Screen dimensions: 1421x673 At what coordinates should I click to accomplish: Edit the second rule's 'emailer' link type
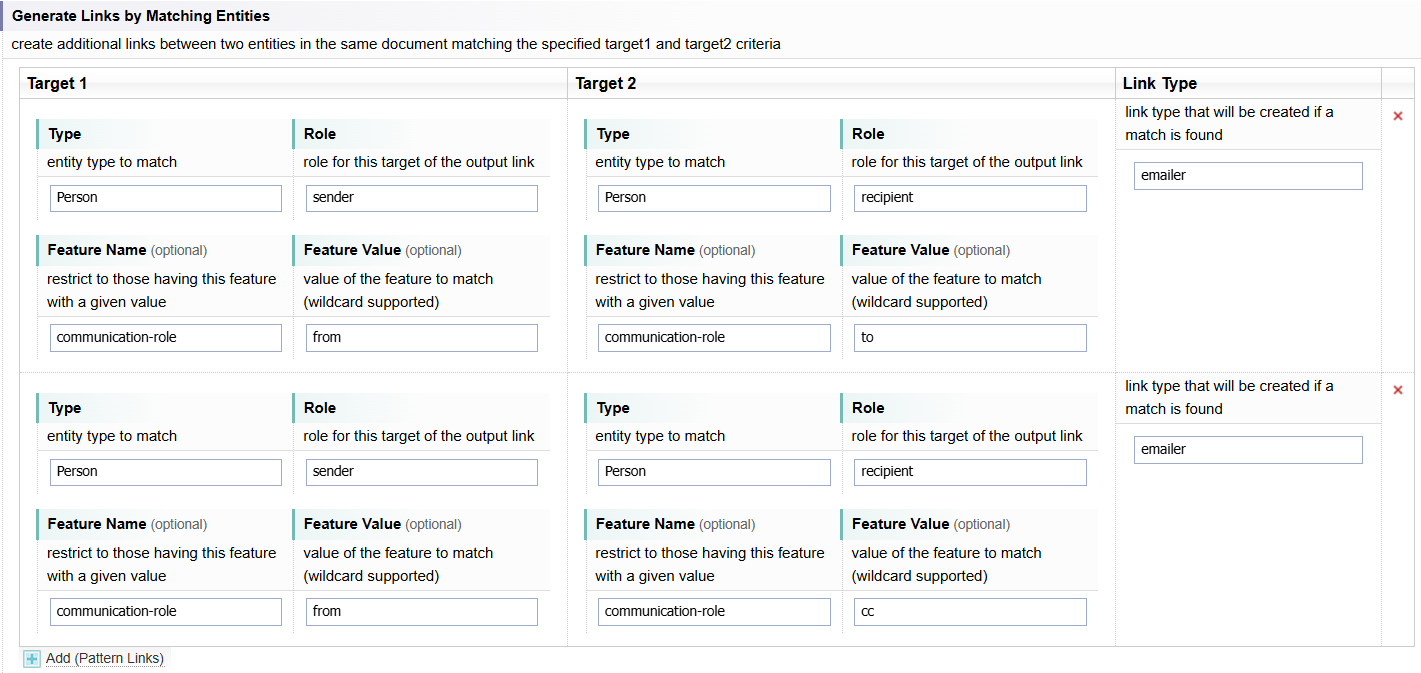[x=1248, y=450]
